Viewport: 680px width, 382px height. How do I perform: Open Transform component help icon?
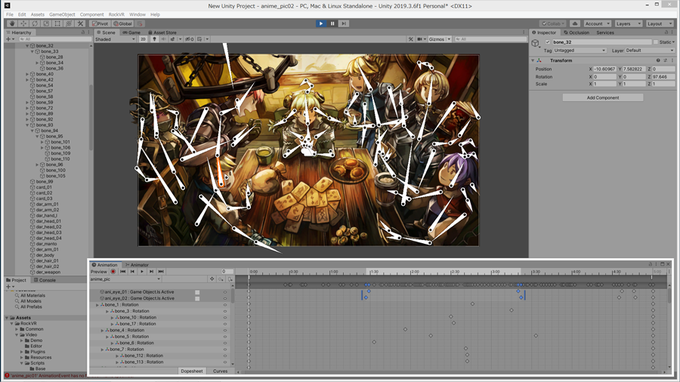[x=658, y=60]
